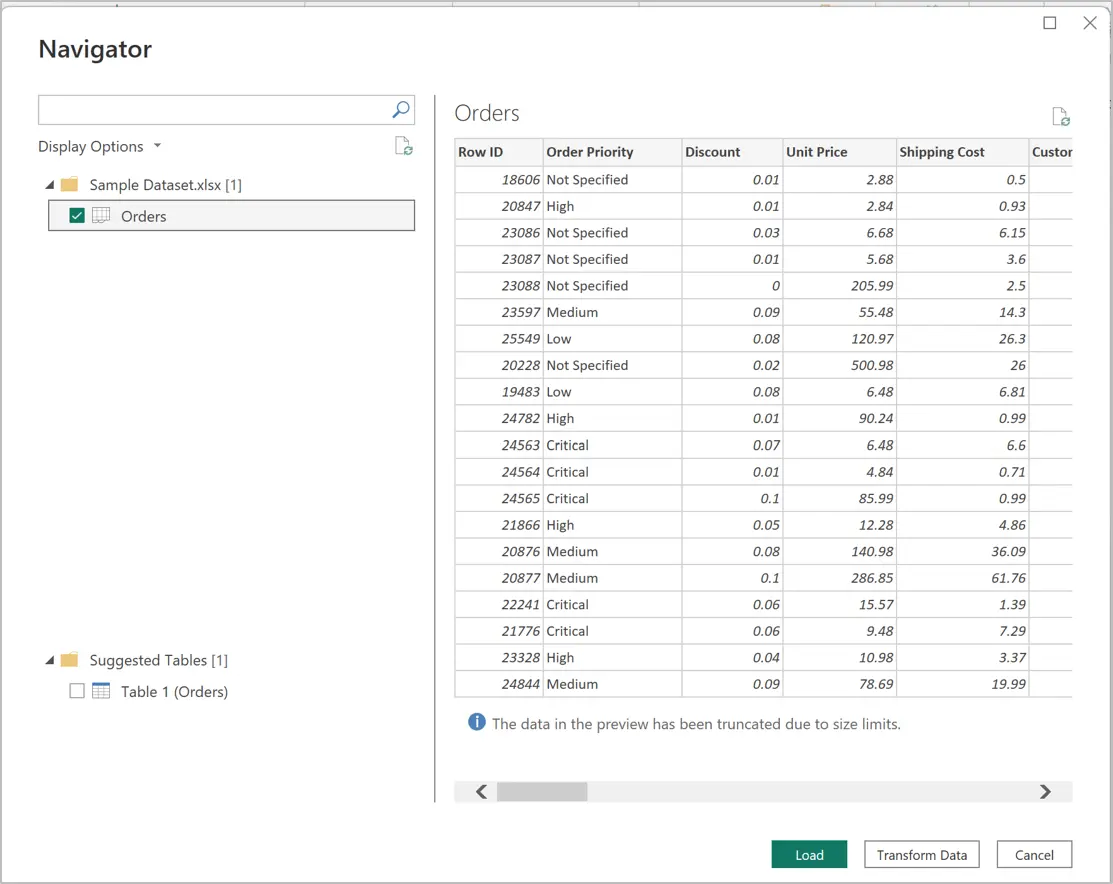Click the Unit Price cell 286.85

point(840,578)
